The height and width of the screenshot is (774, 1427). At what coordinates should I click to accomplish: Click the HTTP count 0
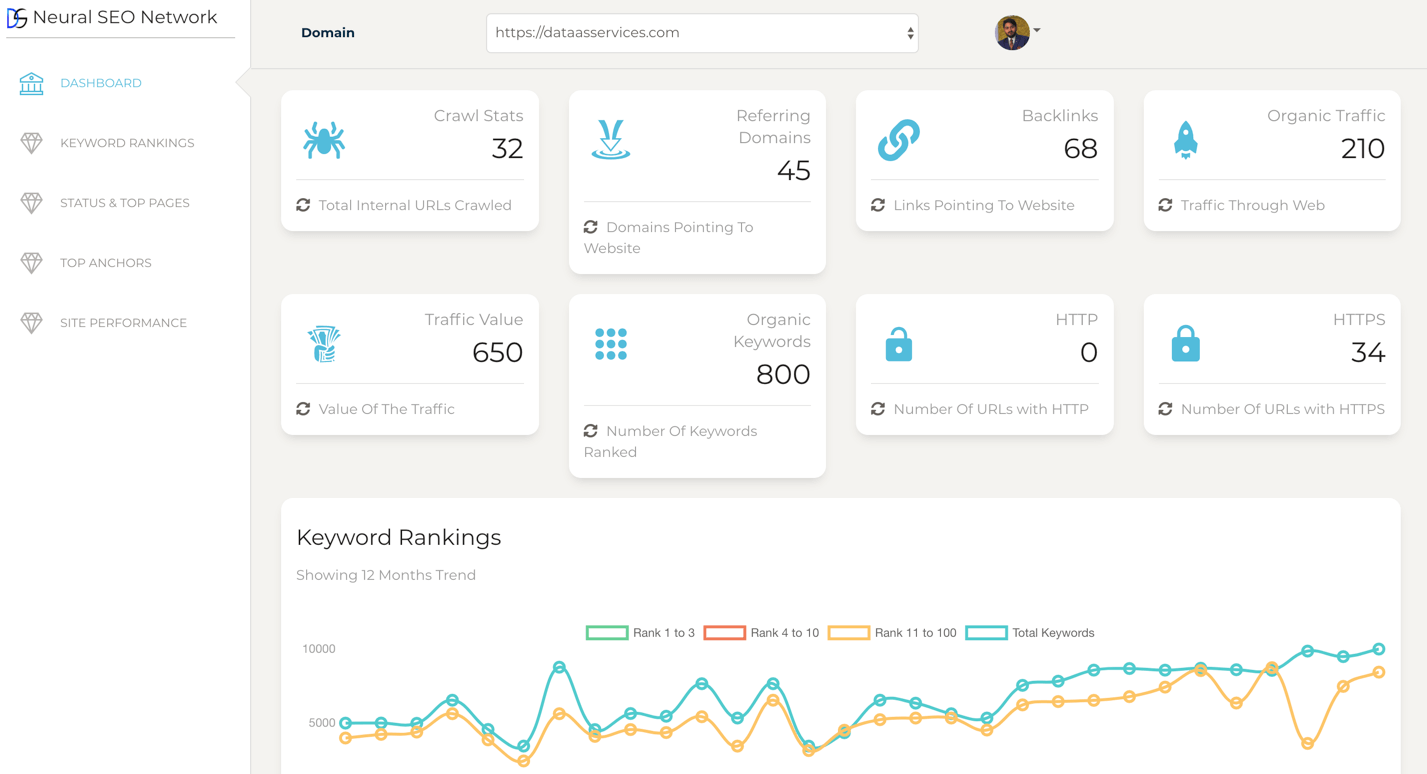tap(1089, 352)
